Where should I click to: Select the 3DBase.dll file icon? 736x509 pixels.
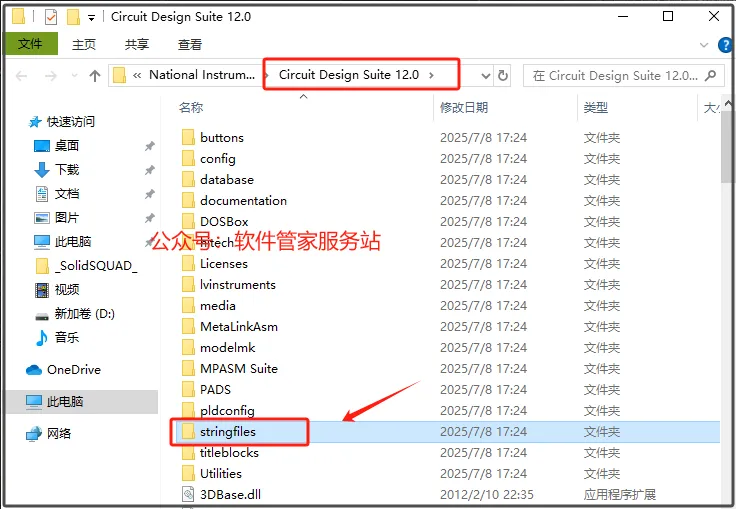(188, 494)
